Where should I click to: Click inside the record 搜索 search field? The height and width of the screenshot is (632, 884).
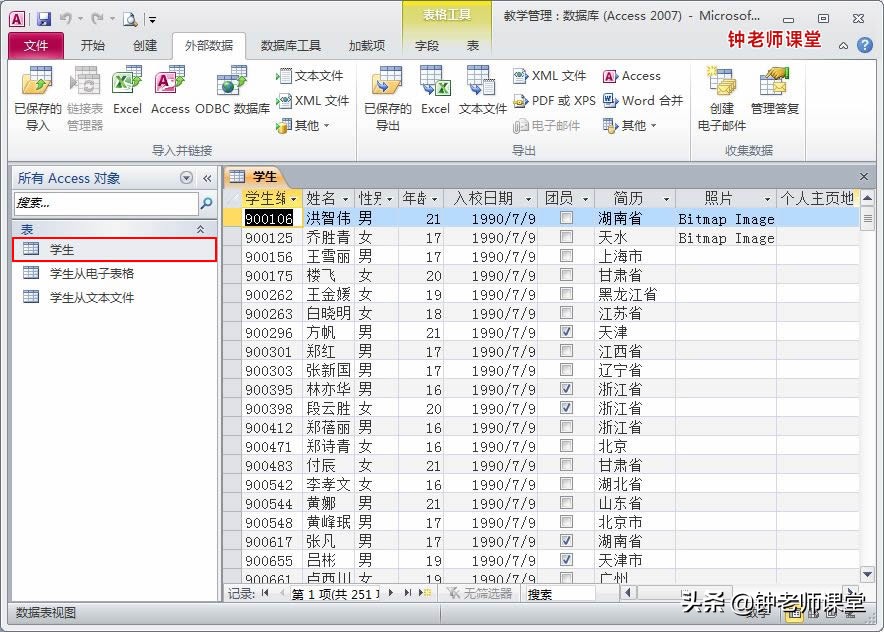pyautogui.click(x=560, y=591)
